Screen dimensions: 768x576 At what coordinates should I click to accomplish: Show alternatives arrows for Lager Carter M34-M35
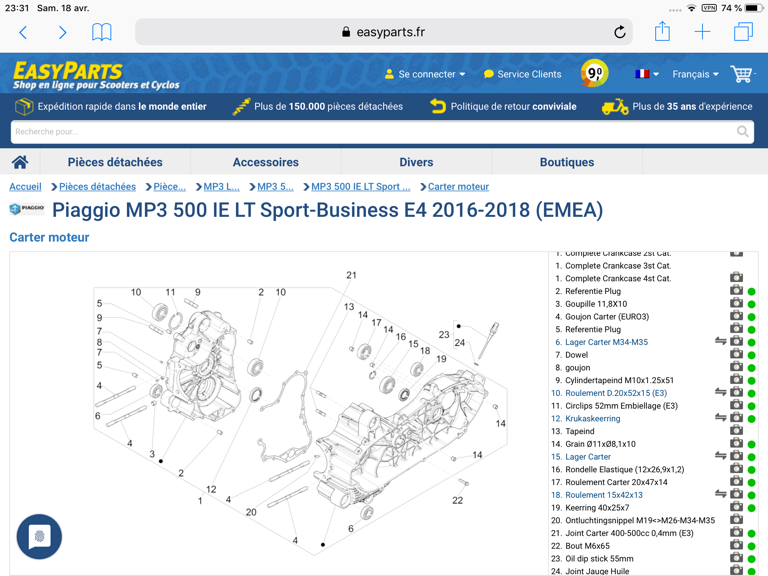tap(720, 341)
